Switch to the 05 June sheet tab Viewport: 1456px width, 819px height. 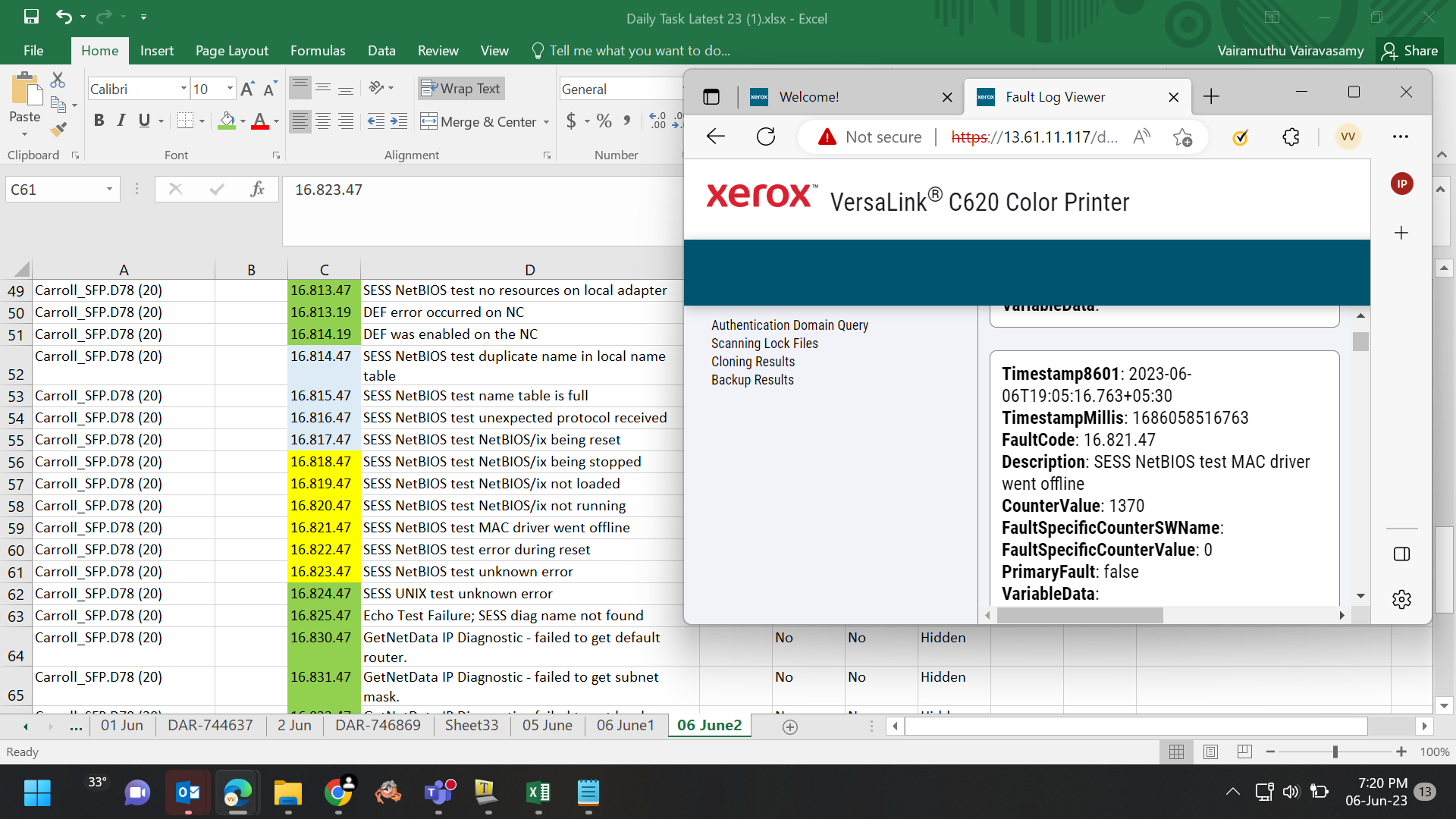(548, 725)
